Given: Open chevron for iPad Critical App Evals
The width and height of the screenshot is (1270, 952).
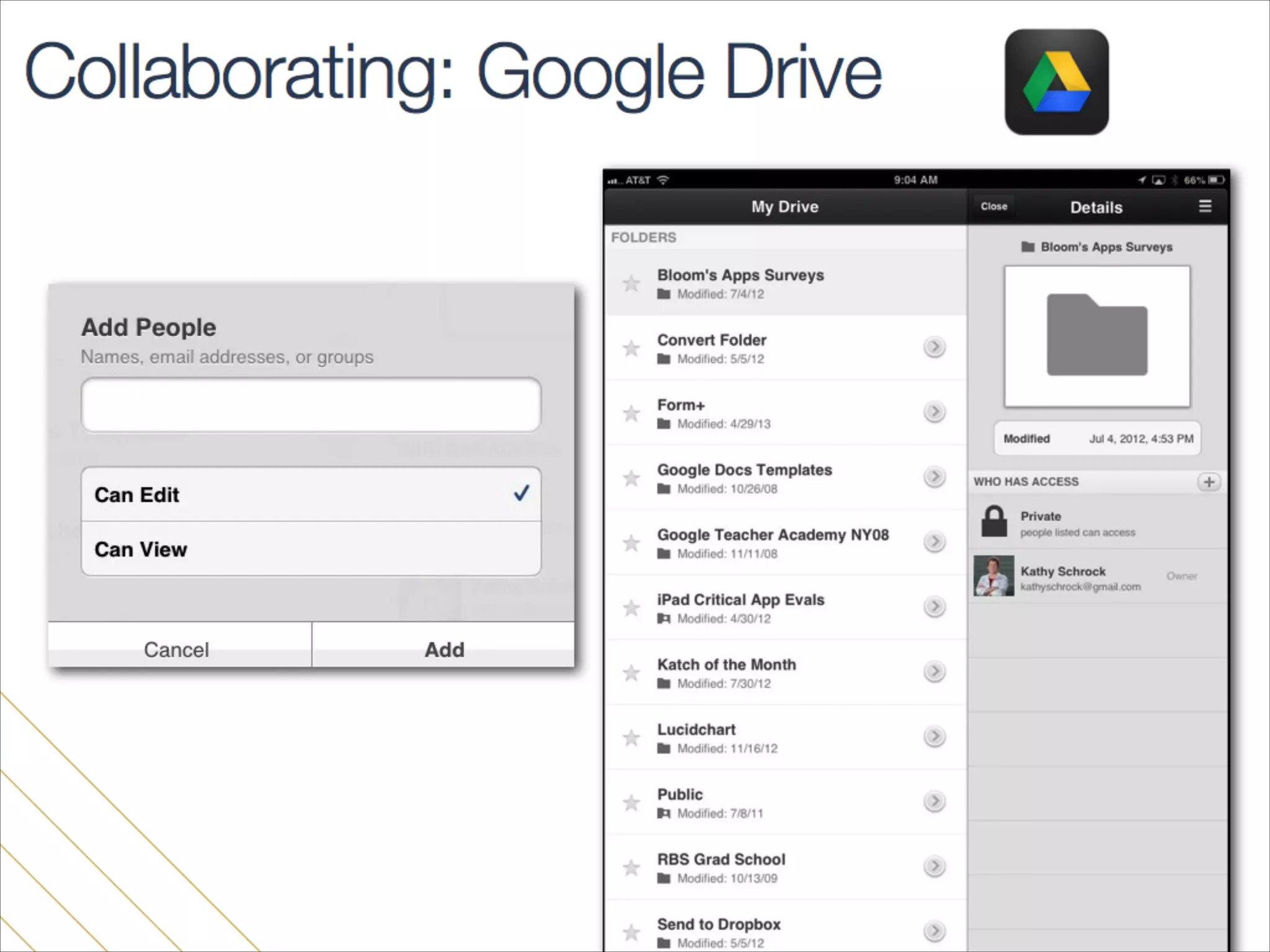Looking at the screenshot, I should click(935, 607).
